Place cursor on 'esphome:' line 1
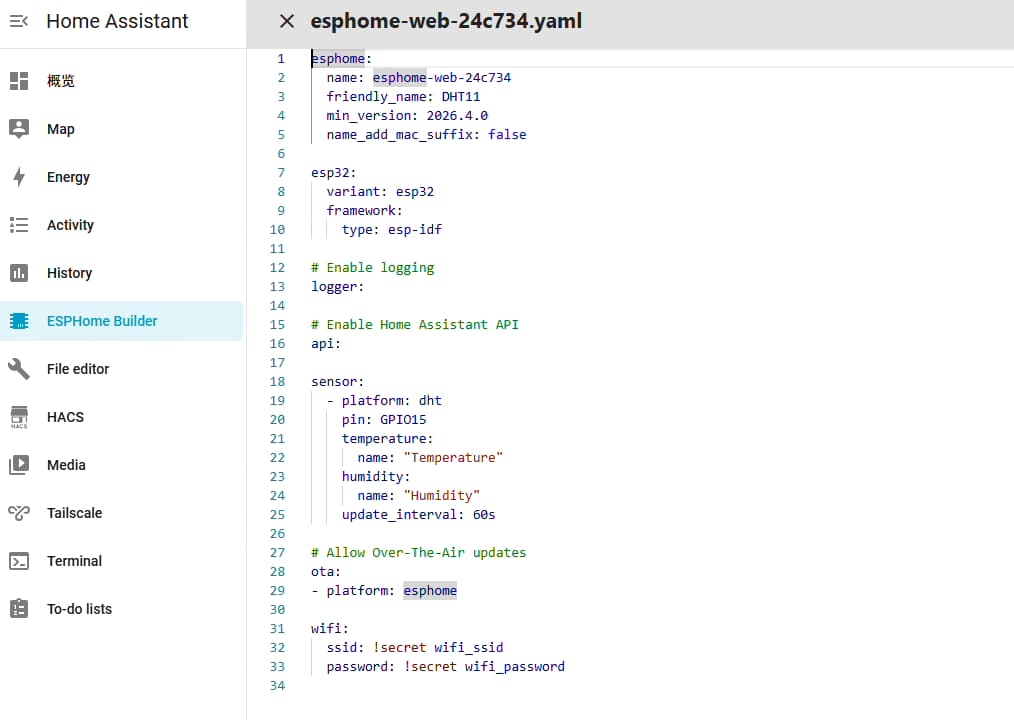Viewport: 1014px width, 720px height. click(341, 58)
